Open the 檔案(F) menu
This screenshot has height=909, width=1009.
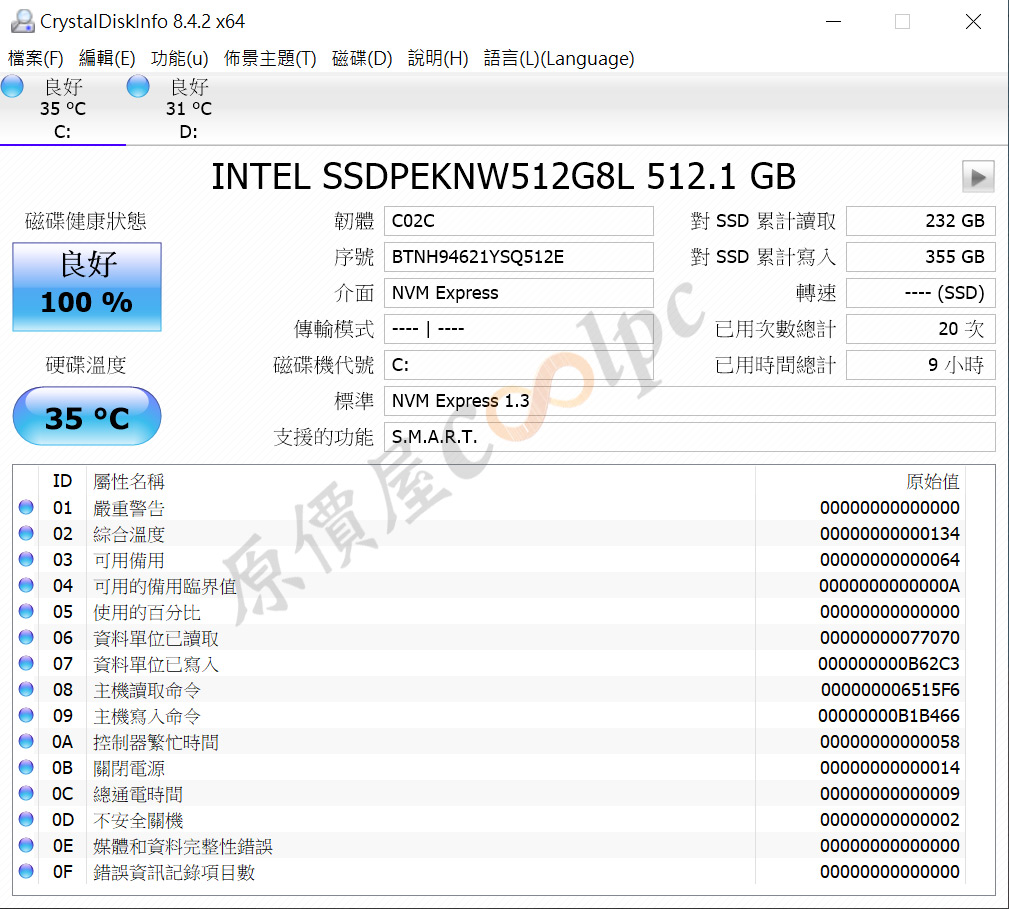[35, 59]
